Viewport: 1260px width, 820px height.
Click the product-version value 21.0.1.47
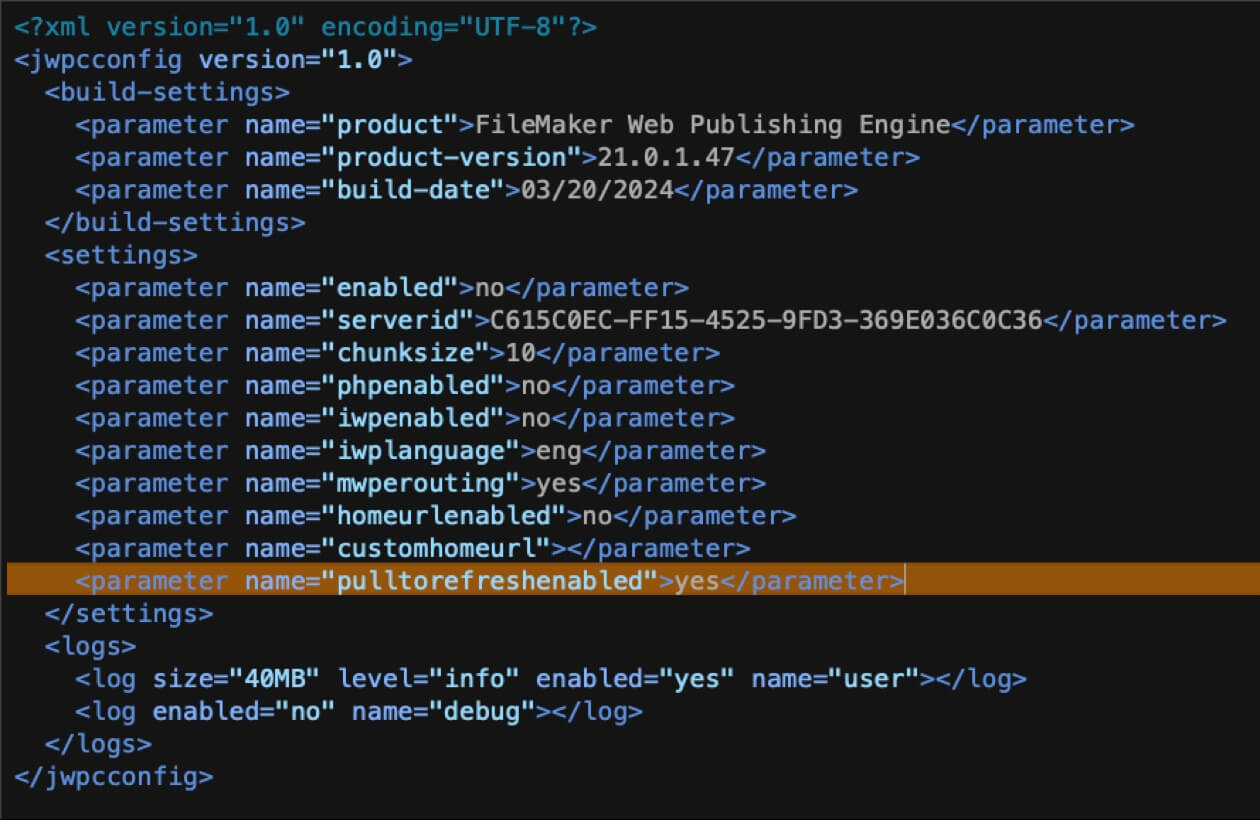660,157
